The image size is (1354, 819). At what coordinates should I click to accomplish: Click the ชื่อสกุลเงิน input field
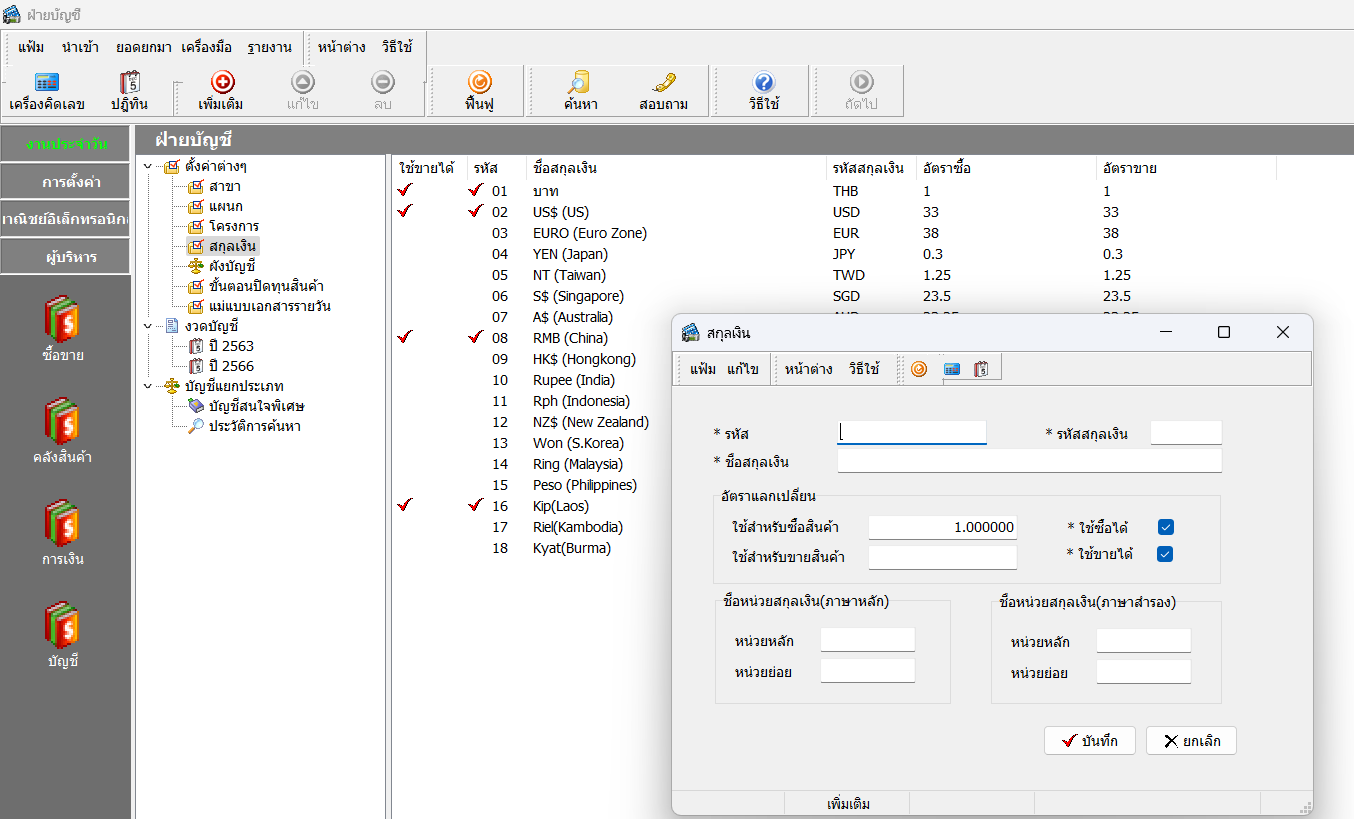pos(1029,461)
